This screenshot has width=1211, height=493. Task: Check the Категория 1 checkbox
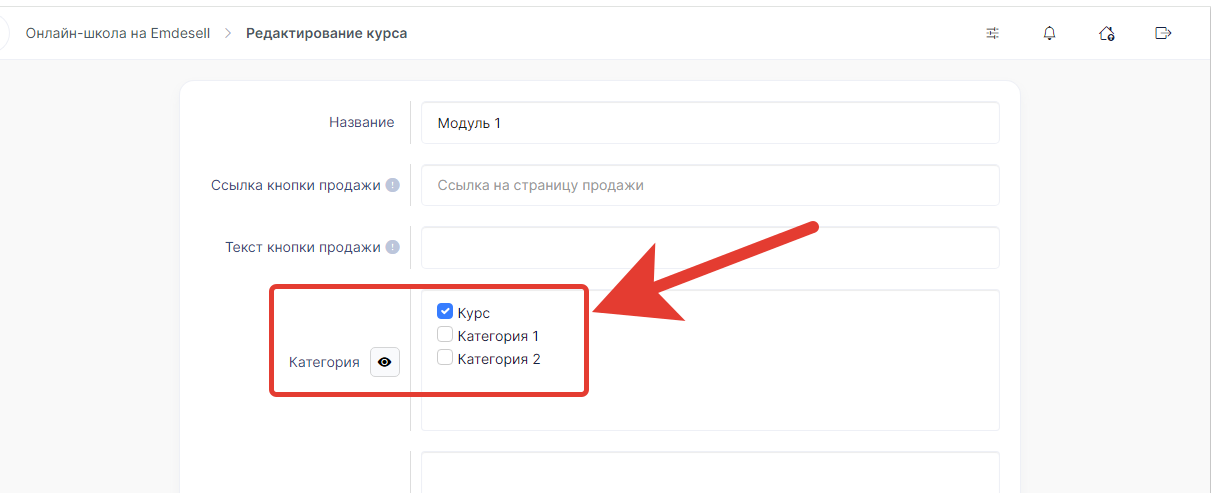pos(446,335)
